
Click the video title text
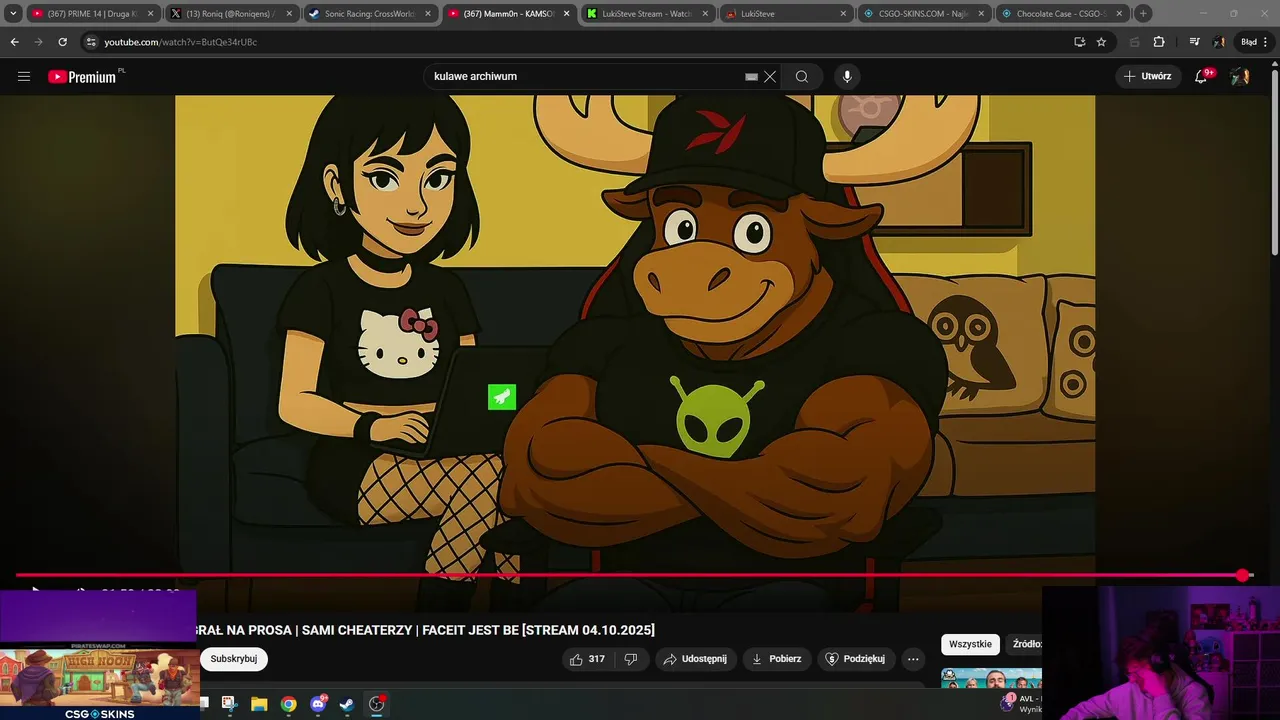(x=427, y=630)
